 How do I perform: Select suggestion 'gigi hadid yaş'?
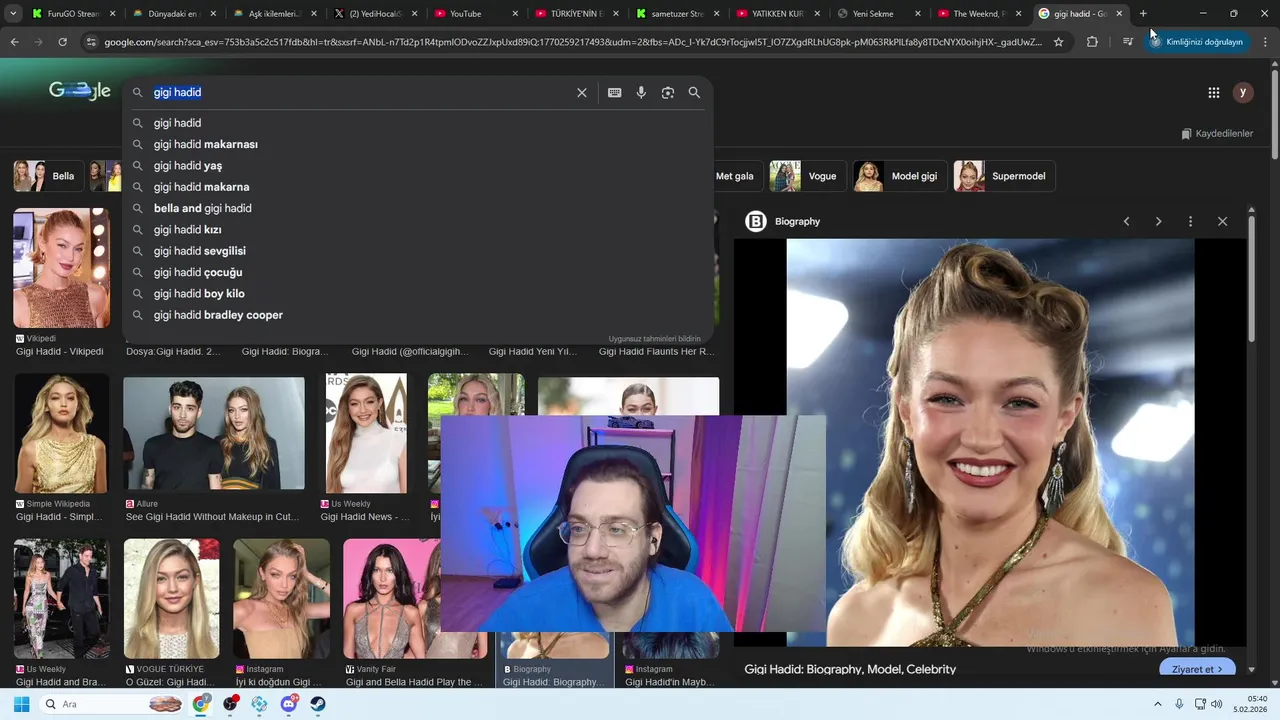(x=418, y=166)
